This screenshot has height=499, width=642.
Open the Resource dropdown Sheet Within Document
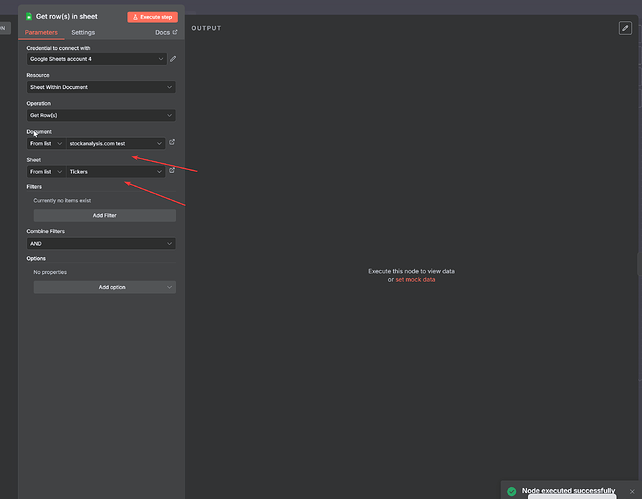101,87
